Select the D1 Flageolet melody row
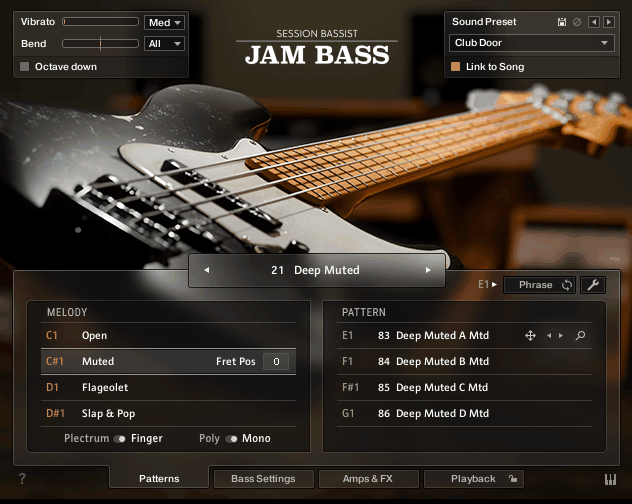The image size is (632, 504). [x=168, y=387]
